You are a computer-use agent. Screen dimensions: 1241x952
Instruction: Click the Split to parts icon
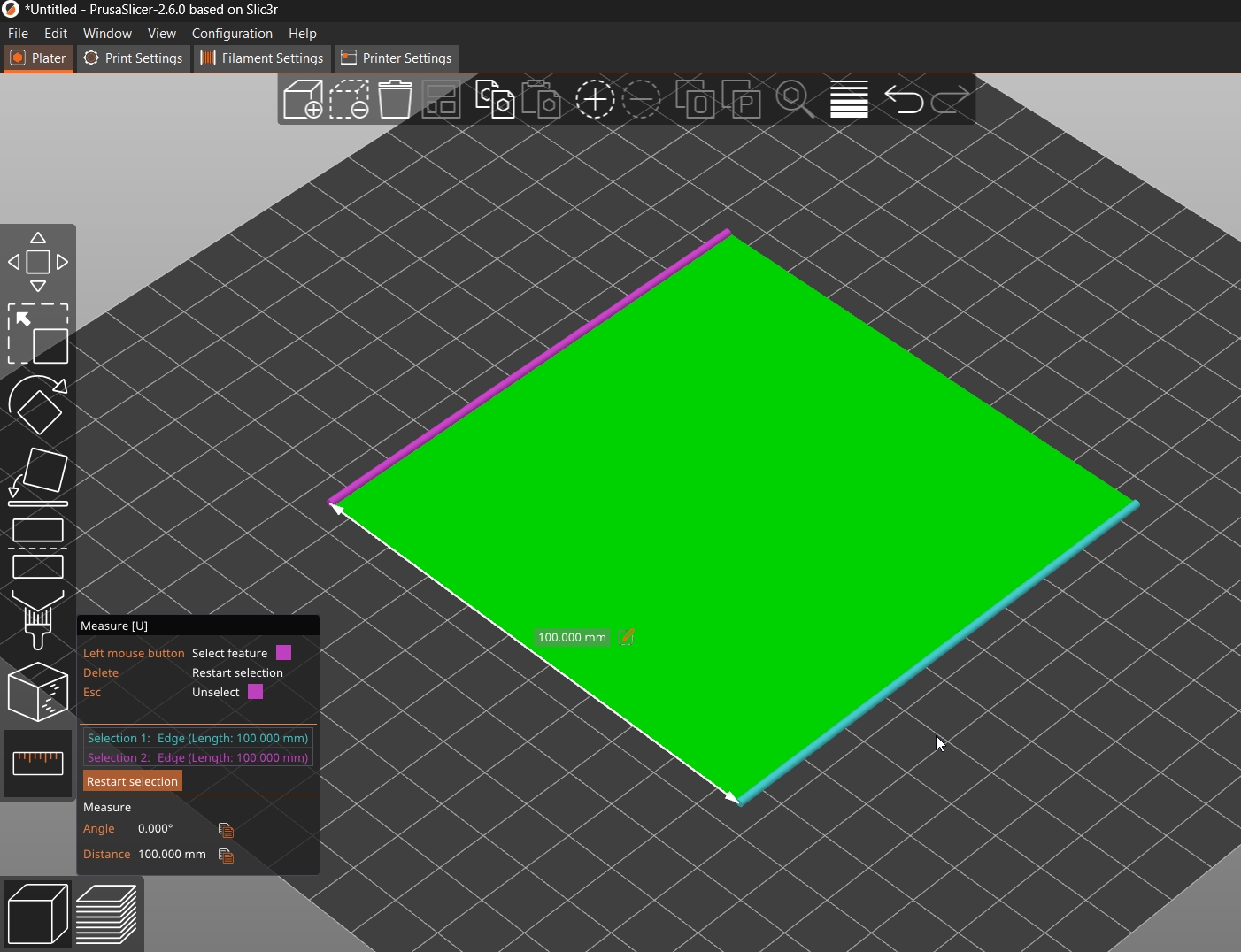[x=742, y=99]
